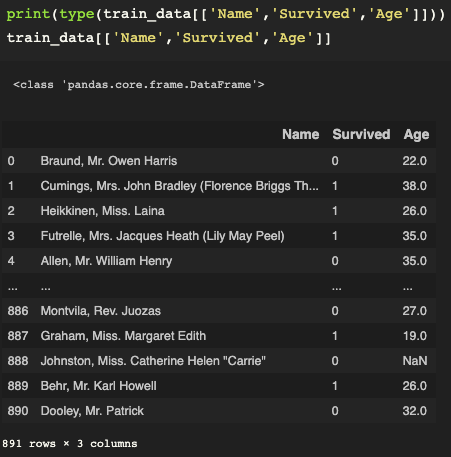451x457 pixels.
Task: Click the row index 0
Action: (11, 161)
